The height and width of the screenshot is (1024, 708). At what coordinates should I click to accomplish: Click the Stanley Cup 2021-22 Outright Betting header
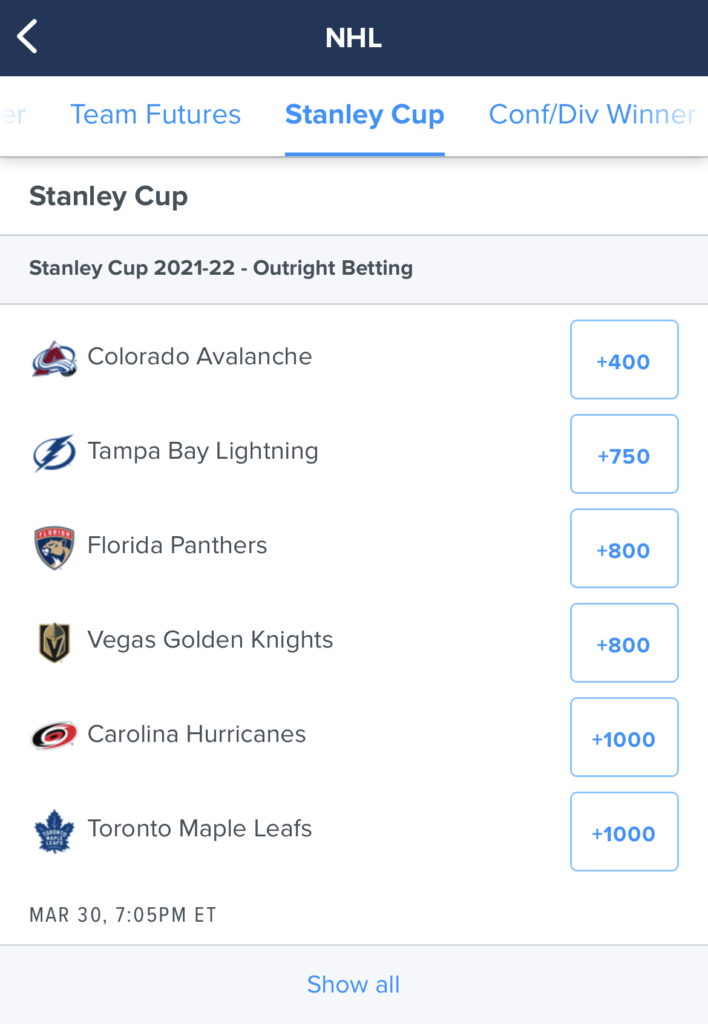click(x=354, y=269)
